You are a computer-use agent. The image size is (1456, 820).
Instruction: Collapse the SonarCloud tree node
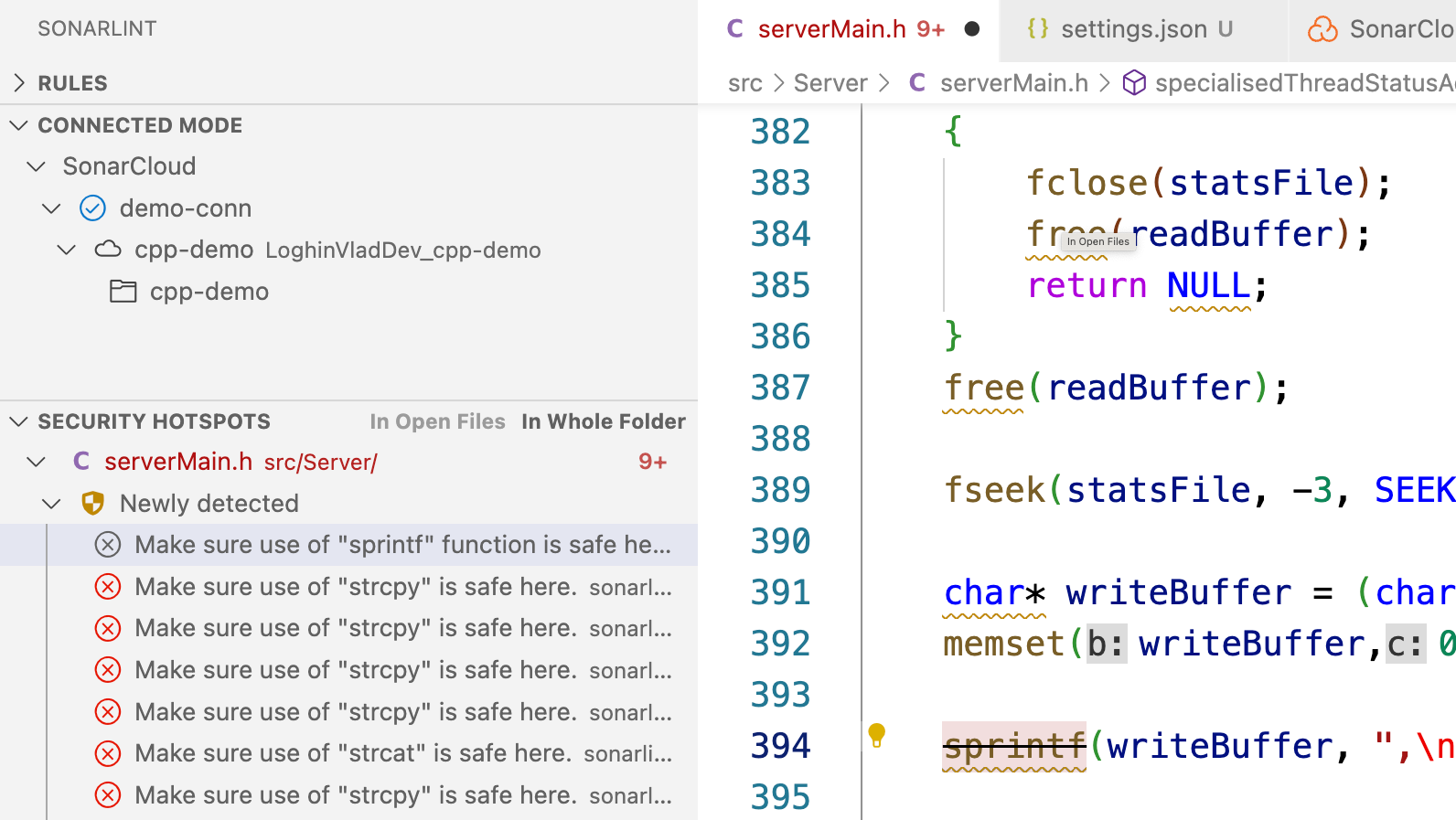point(37,166)
